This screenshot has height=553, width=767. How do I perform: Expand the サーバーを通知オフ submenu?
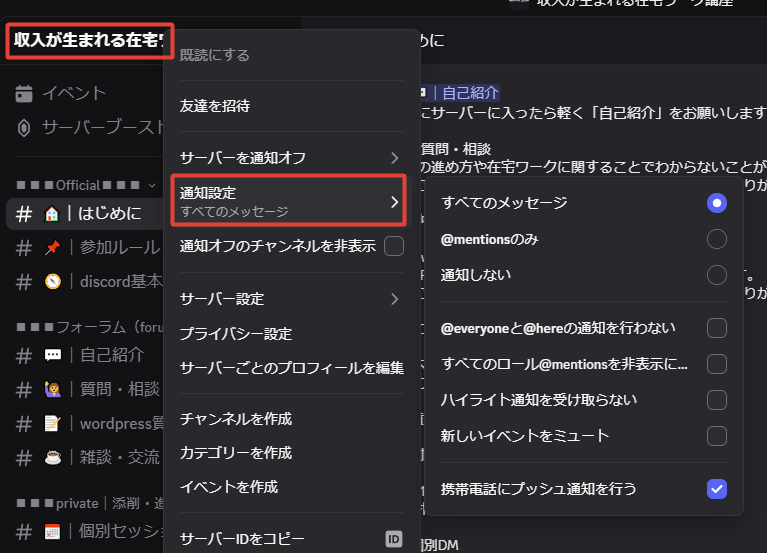[394, 158]
